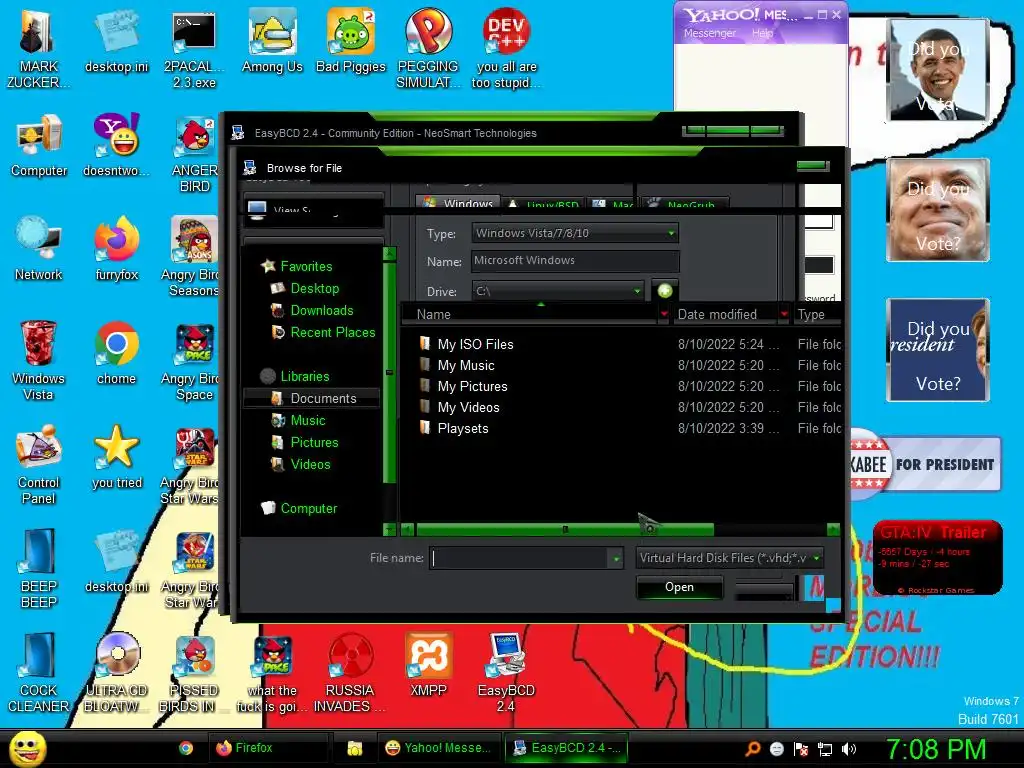Launch furryfox Firefox shortcut

(116, 249)
